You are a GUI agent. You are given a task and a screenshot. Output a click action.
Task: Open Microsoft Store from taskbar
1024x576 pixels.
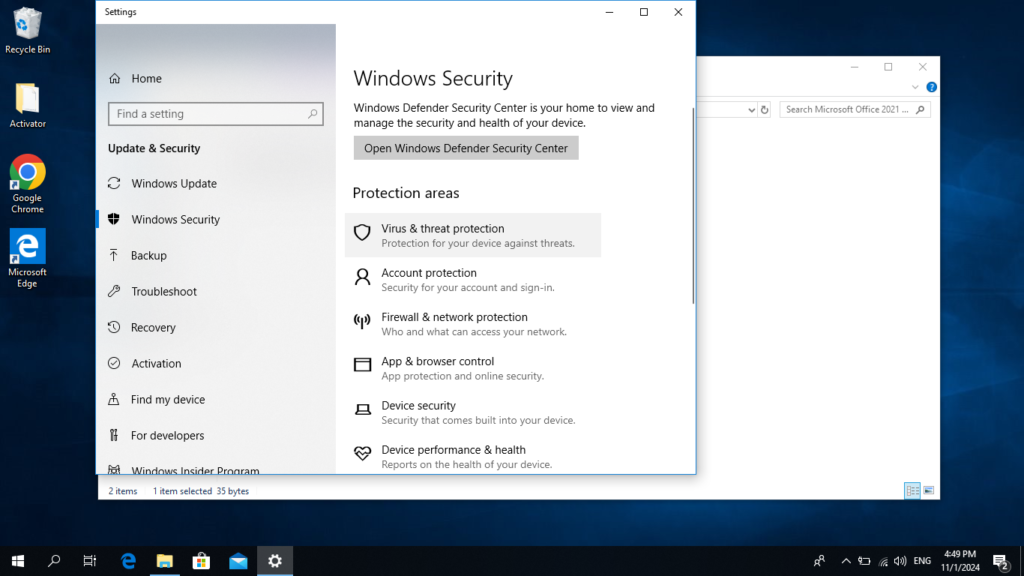(201, 561)
